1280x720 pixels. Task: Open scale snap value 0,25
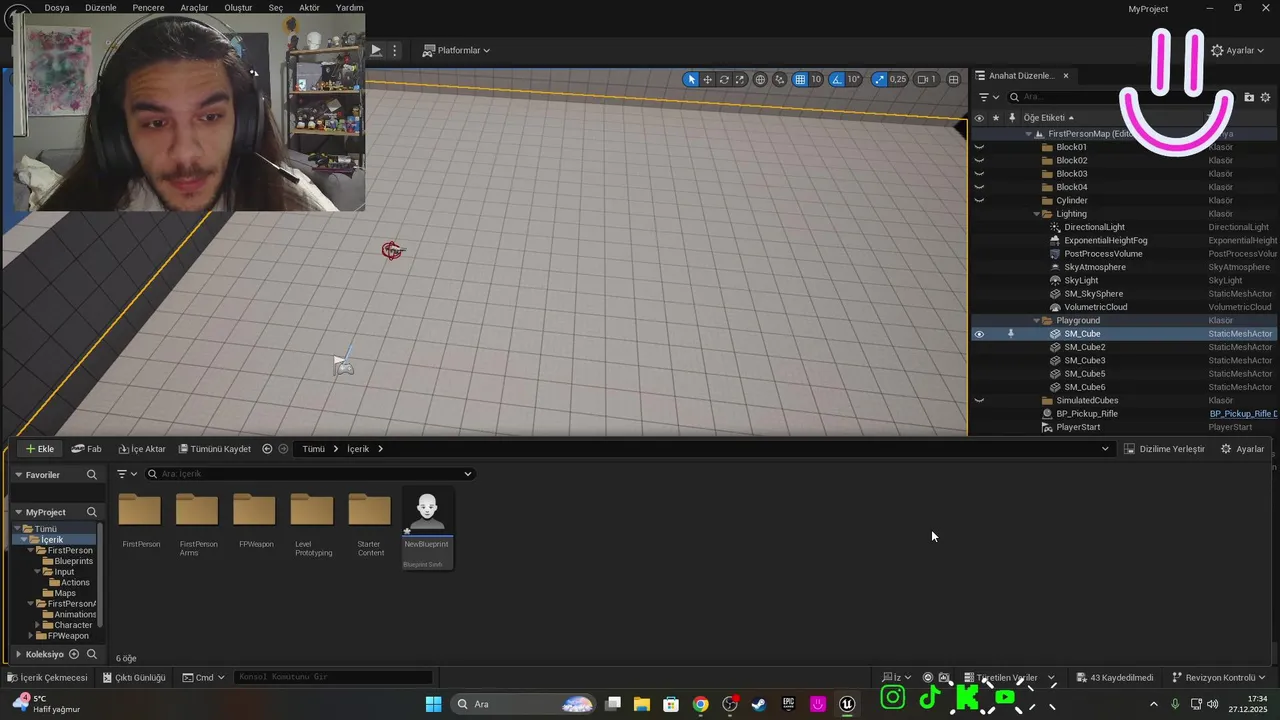[898, 79]
